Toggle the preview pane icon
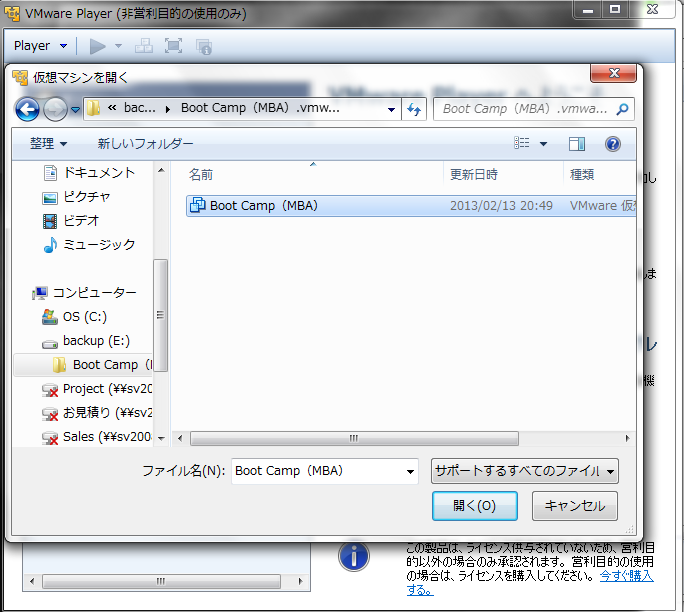 [577, 144]
